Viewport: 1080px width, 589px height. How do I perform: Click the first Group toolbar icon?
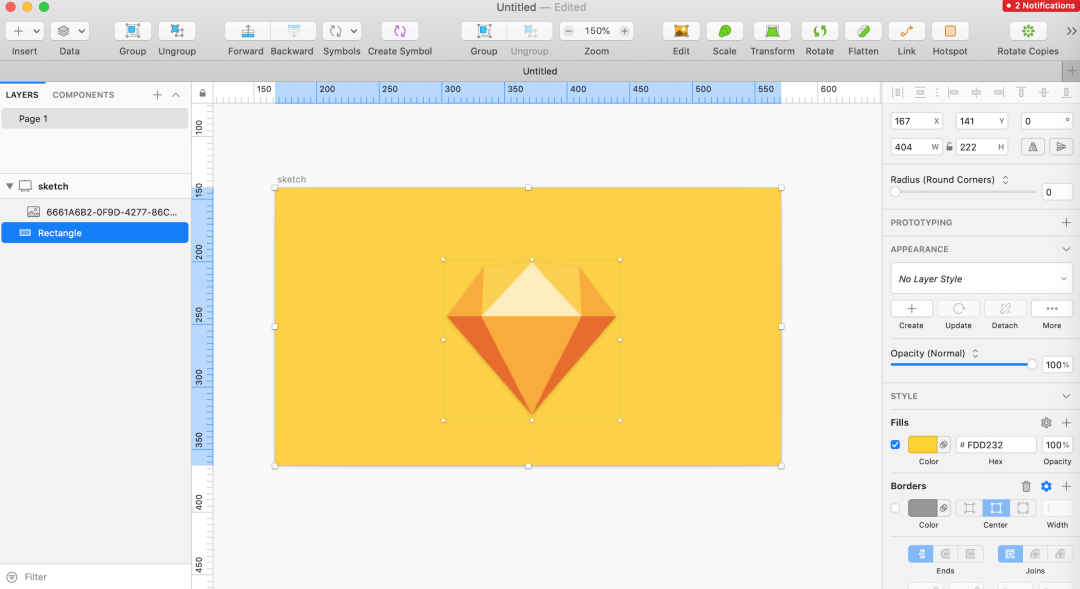(x=132, y=31)
